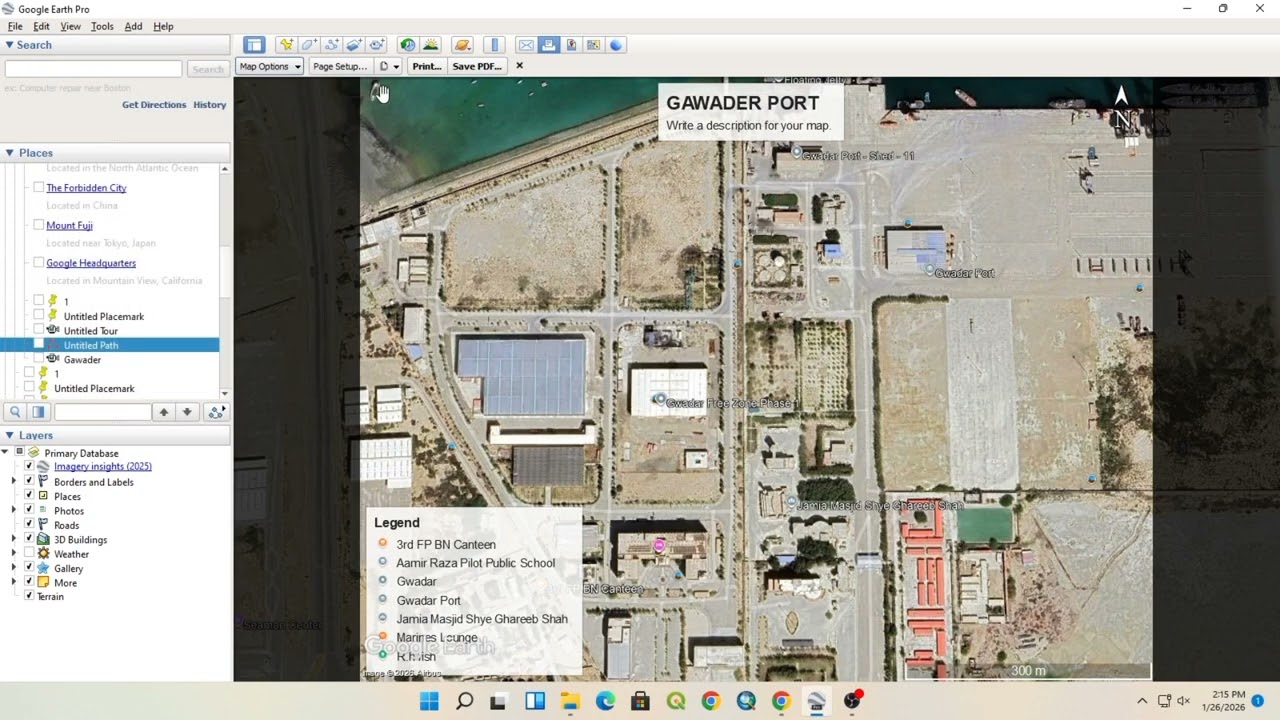Move selected place down with arrow
1280x720 pixels.
pos(186,412)
